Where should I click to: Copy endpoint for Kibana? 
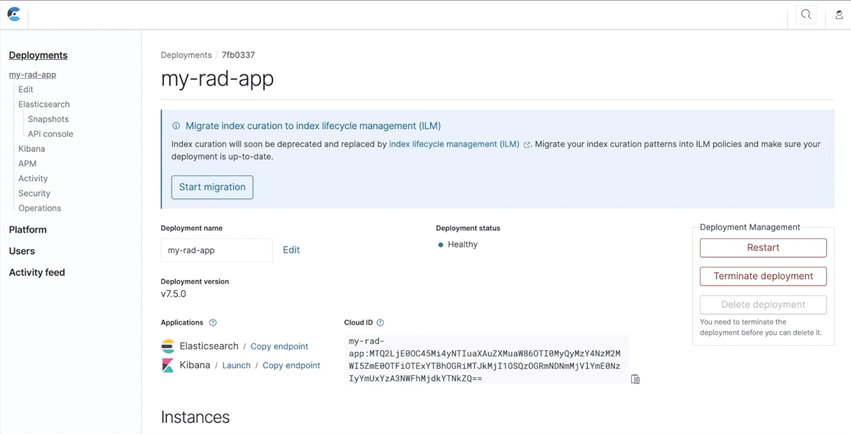[x=291, y=365]
